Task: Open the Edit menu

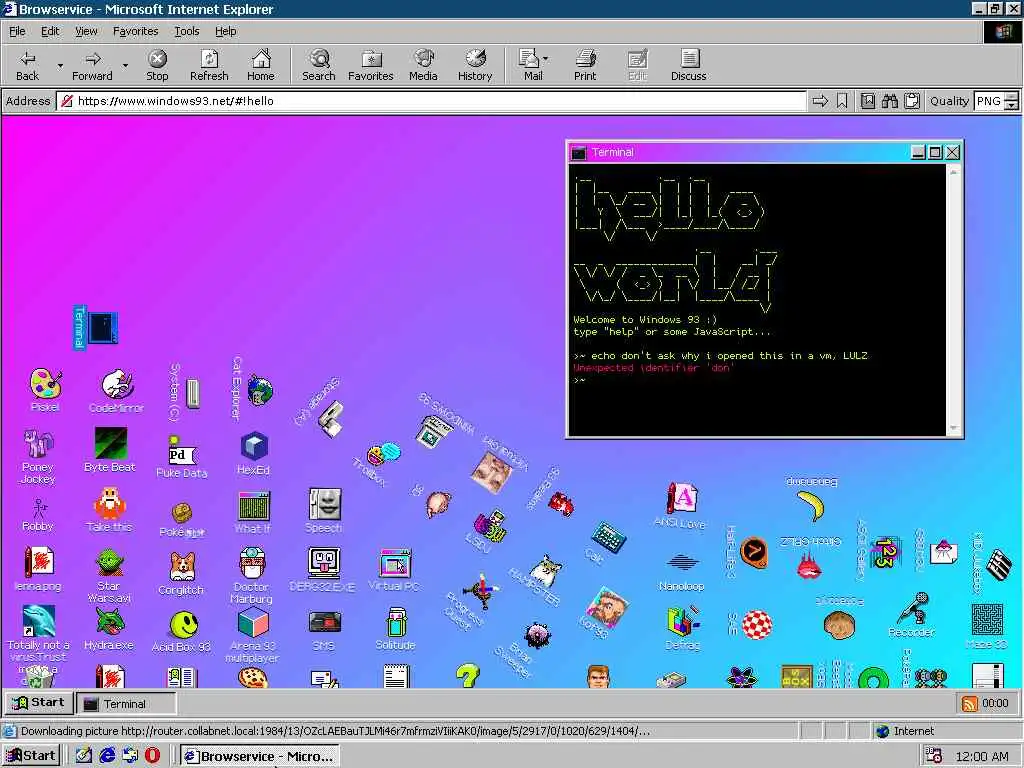Action: pos(50,31)
